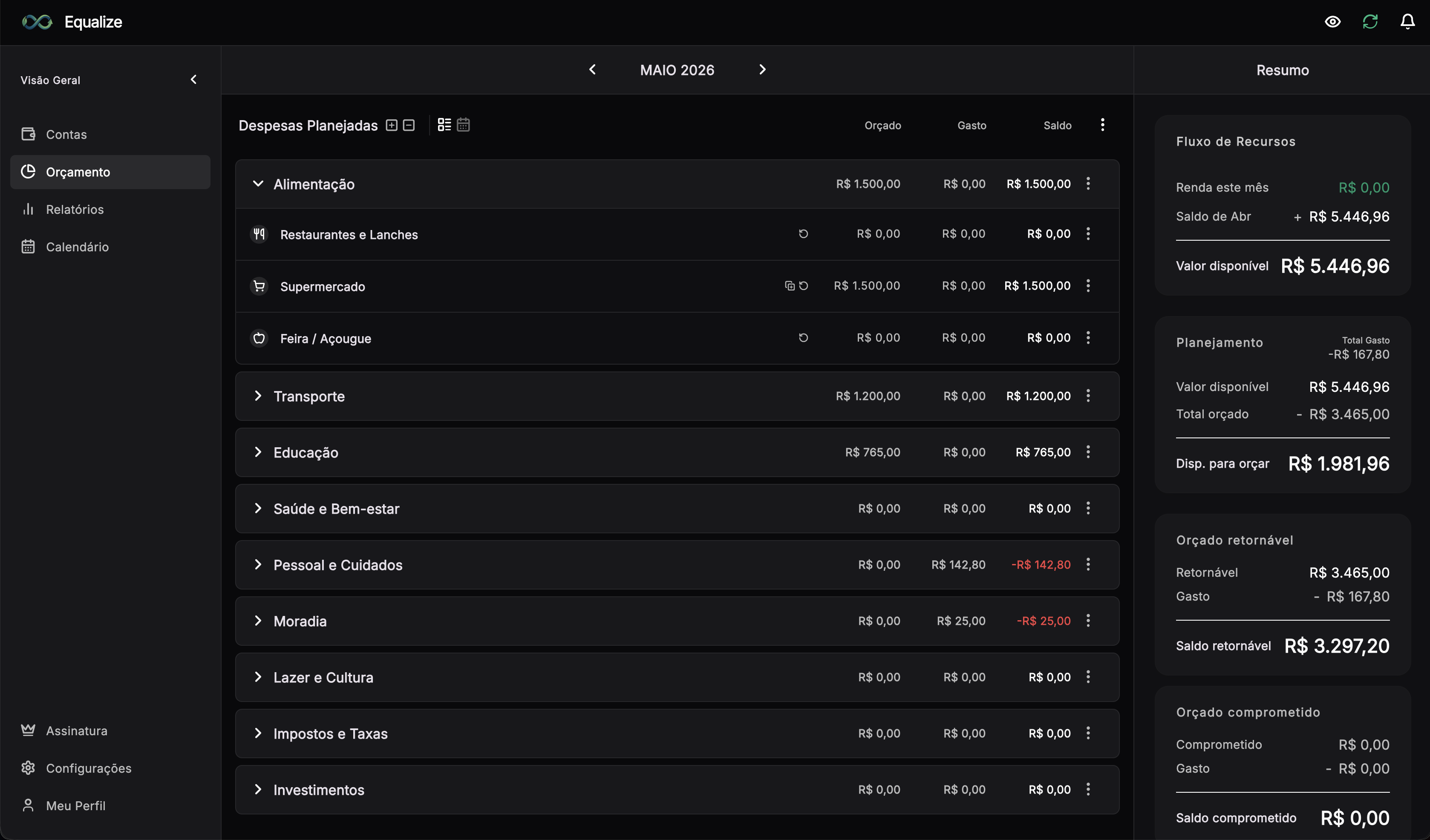Go to next month arrow
The image size is (1430, 840).
[762, 69]
